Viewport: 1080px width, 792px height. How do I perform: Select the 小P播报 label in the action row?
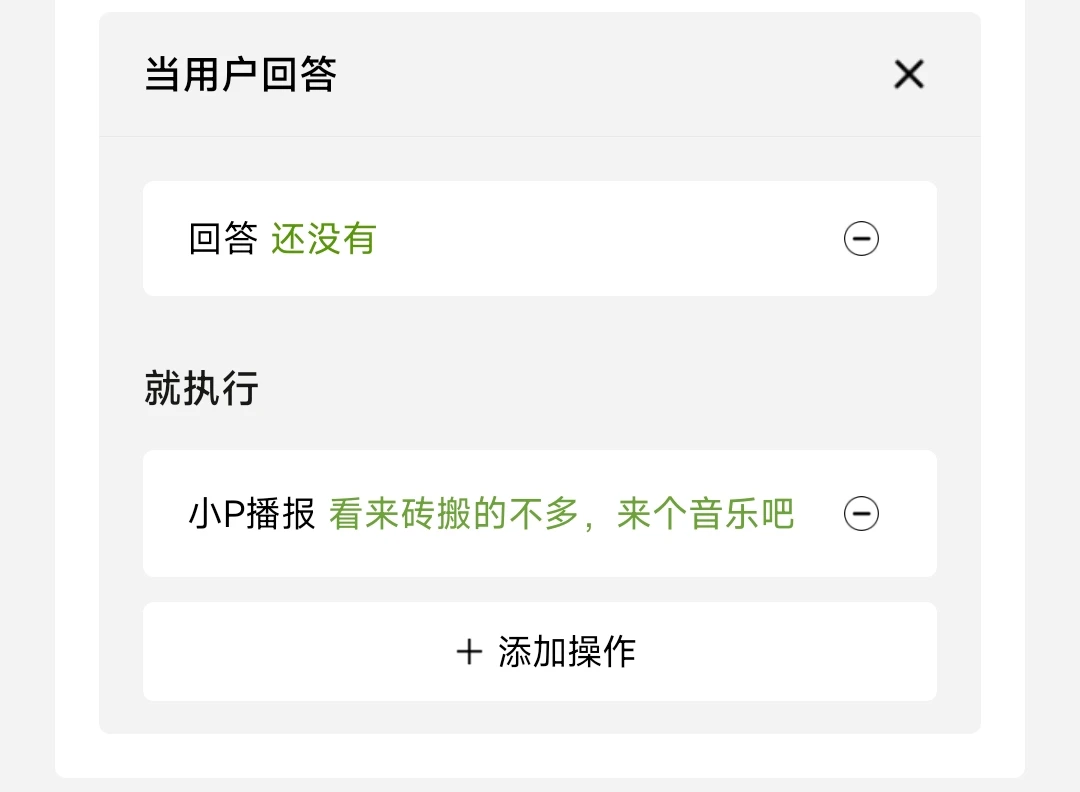coord(252,514)
